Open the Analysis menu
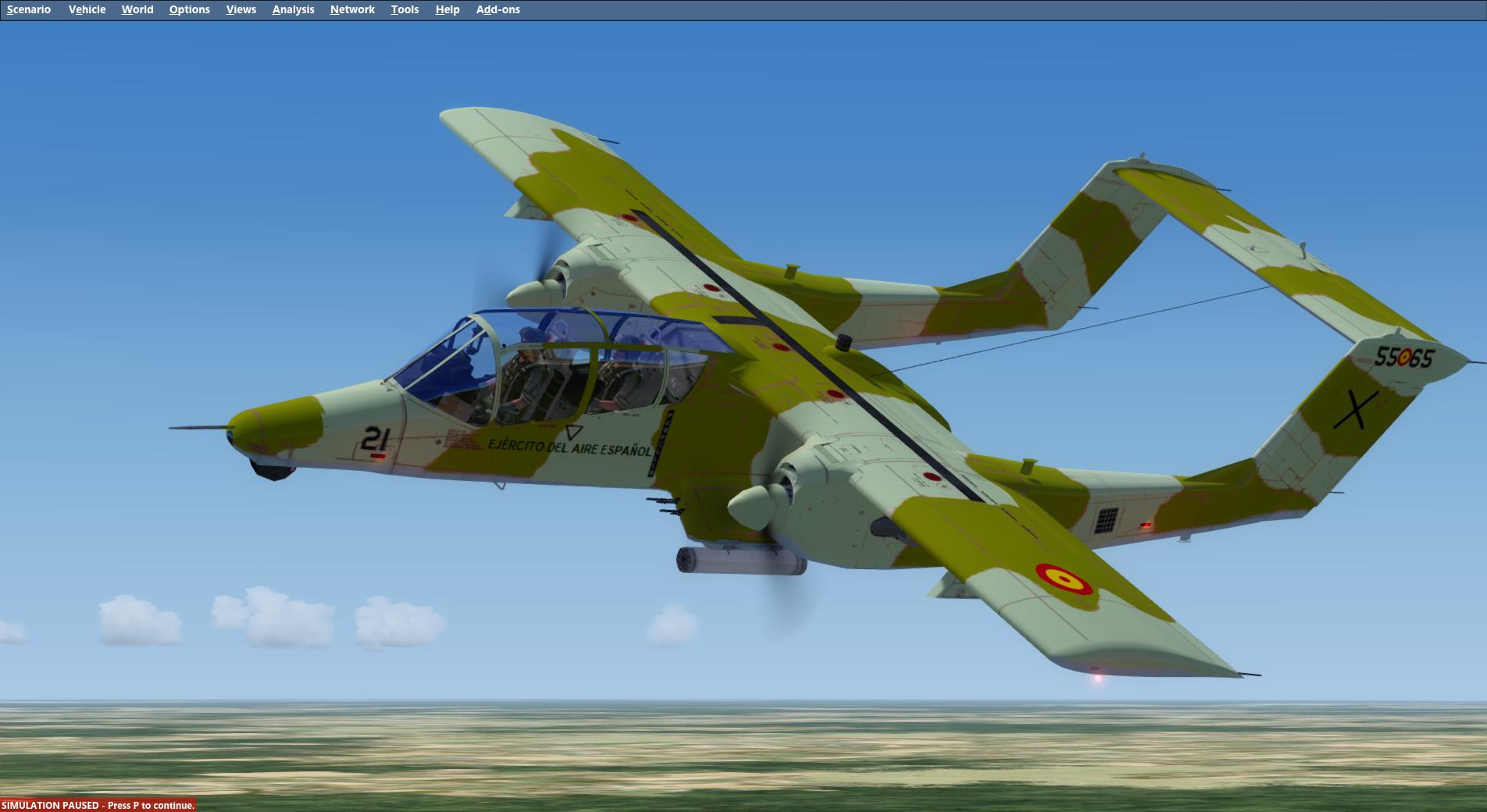Screen dimensions: 1487x812 tap(293, 9)
